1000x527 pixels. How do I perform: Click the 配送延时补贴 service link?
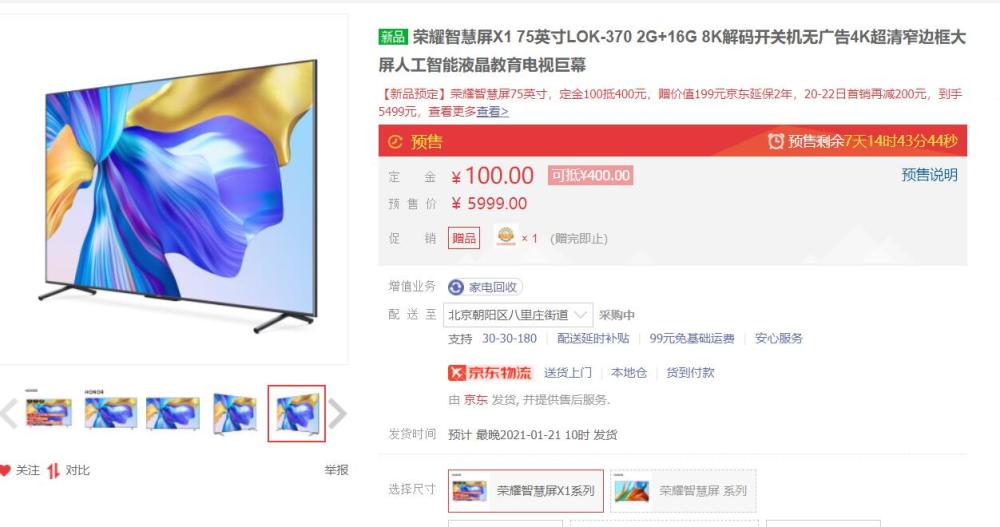coord(593,339)
